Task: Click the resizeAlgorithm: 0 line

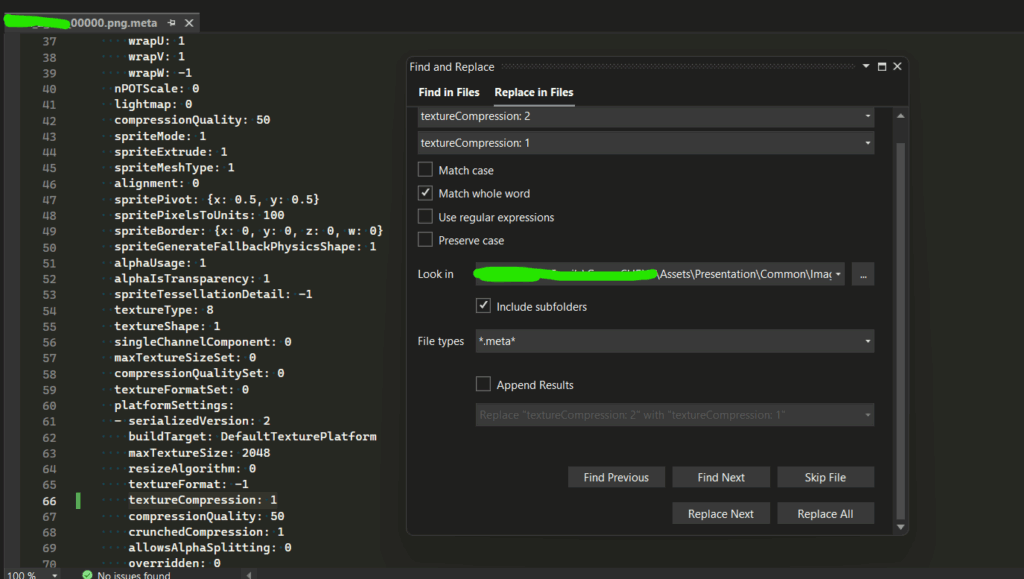Action: click(192, 469)
